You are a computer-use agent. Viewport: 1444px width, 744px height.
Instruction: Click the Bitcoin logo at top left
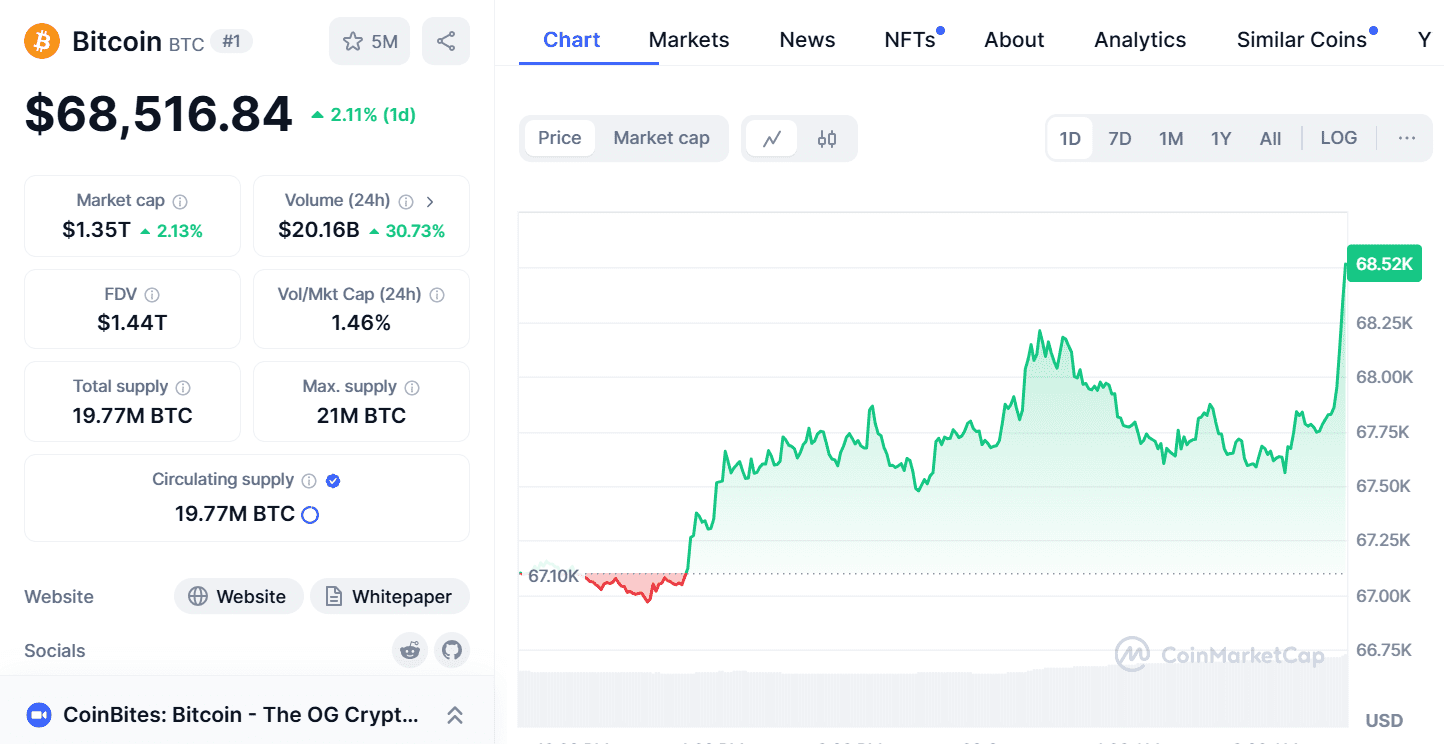(41, 41)
